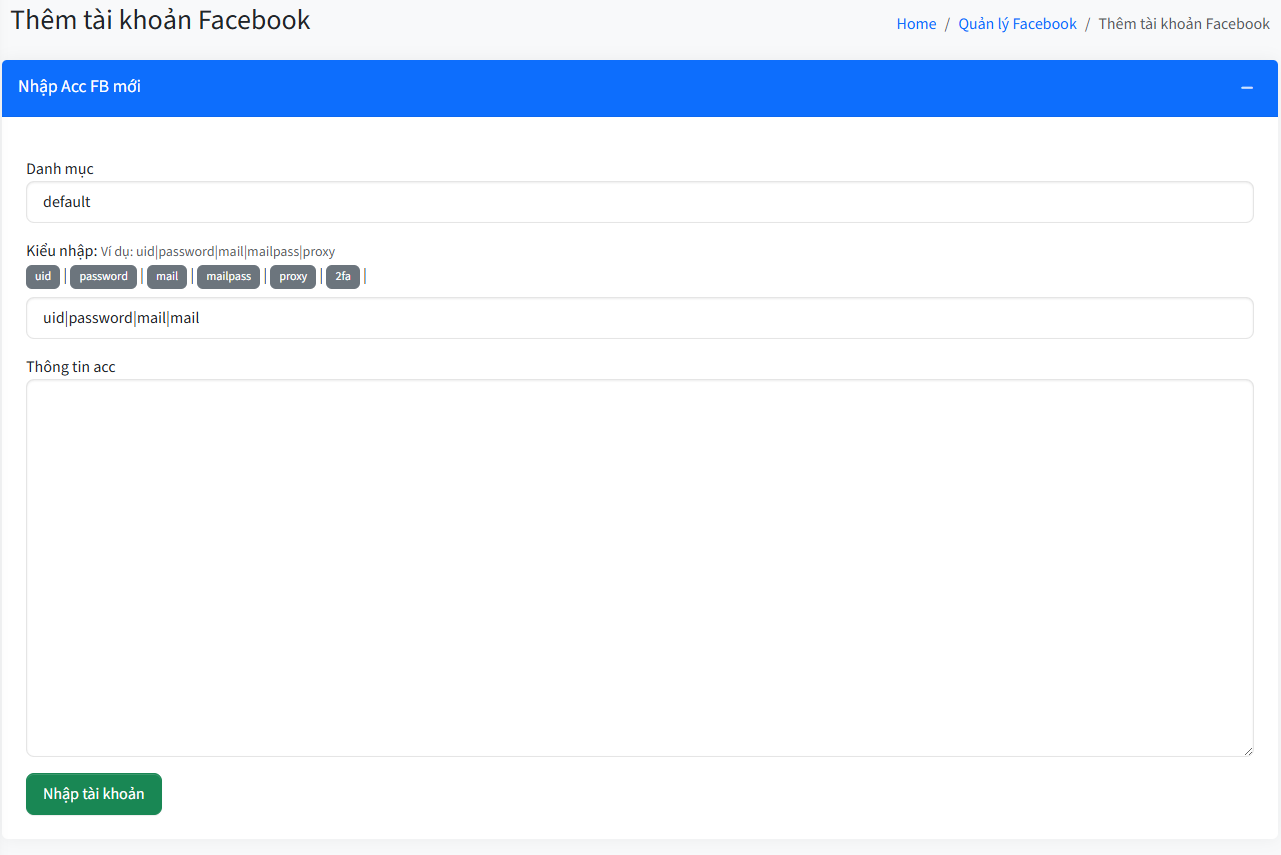
Task: Click the Thêm tài khoản Facebook page heading
Action: tap(161, 20)
